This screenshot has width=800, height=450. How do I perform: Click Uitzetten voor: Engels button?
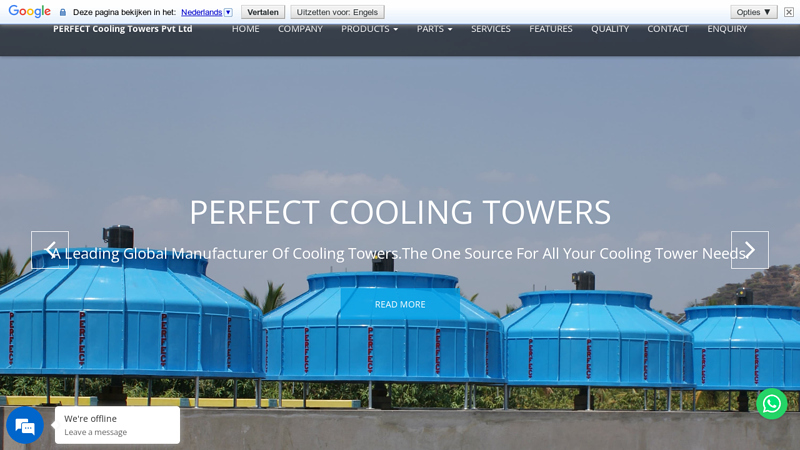point(337,12)
